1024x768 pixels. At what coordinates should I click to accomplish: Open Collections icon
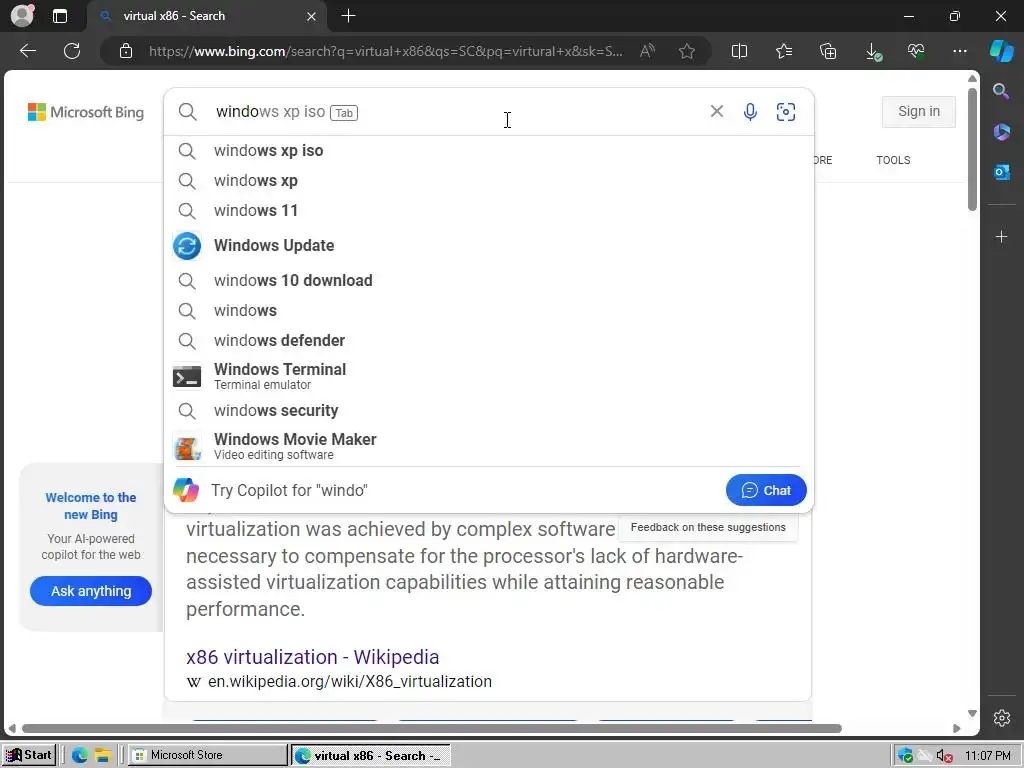click(828, 51)
